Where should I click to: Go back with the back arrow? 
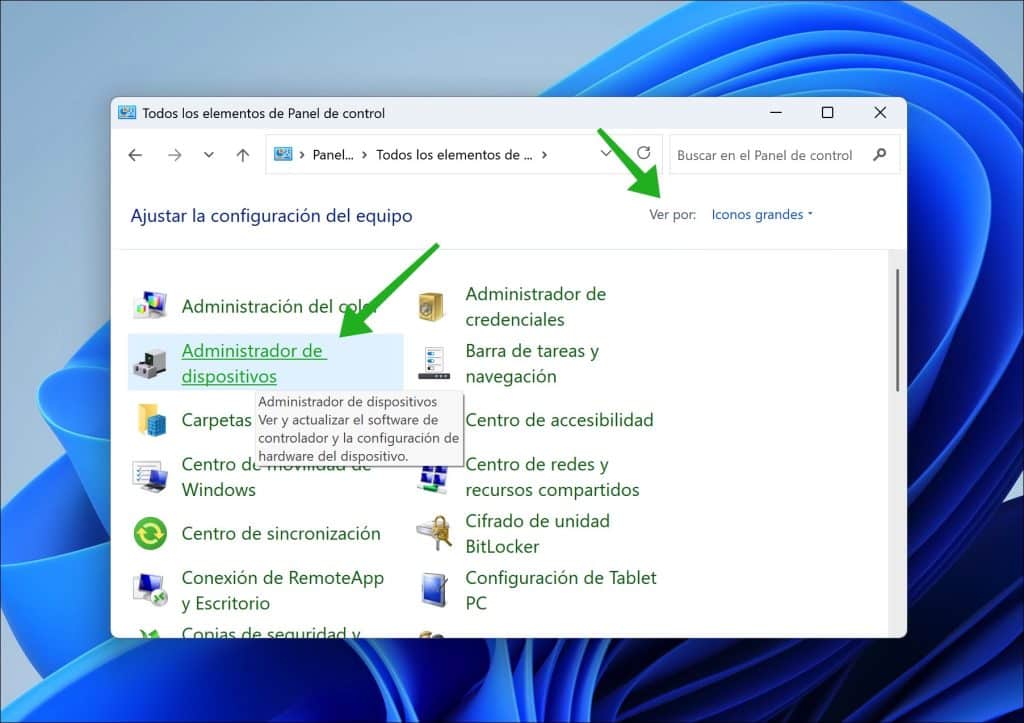point(135,155)
